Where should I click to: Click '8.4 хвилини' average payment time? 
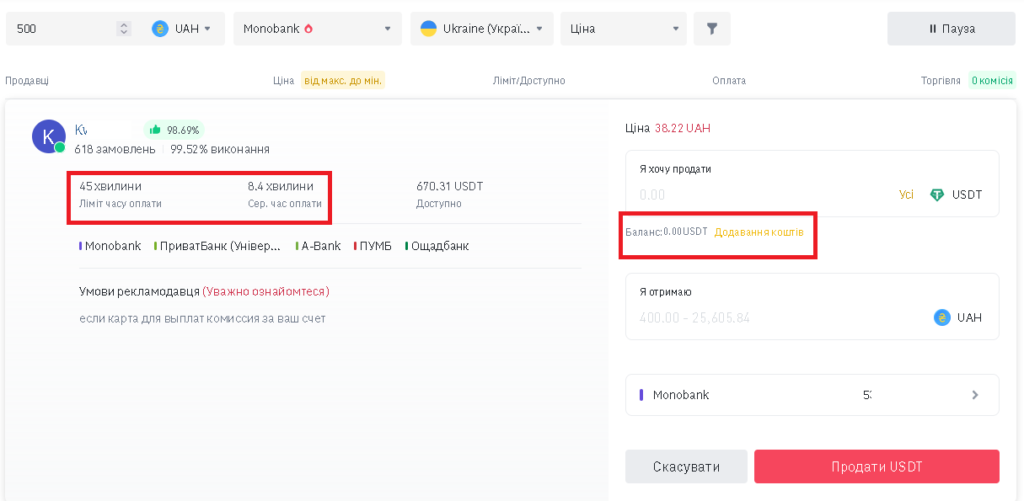(281, 186)
